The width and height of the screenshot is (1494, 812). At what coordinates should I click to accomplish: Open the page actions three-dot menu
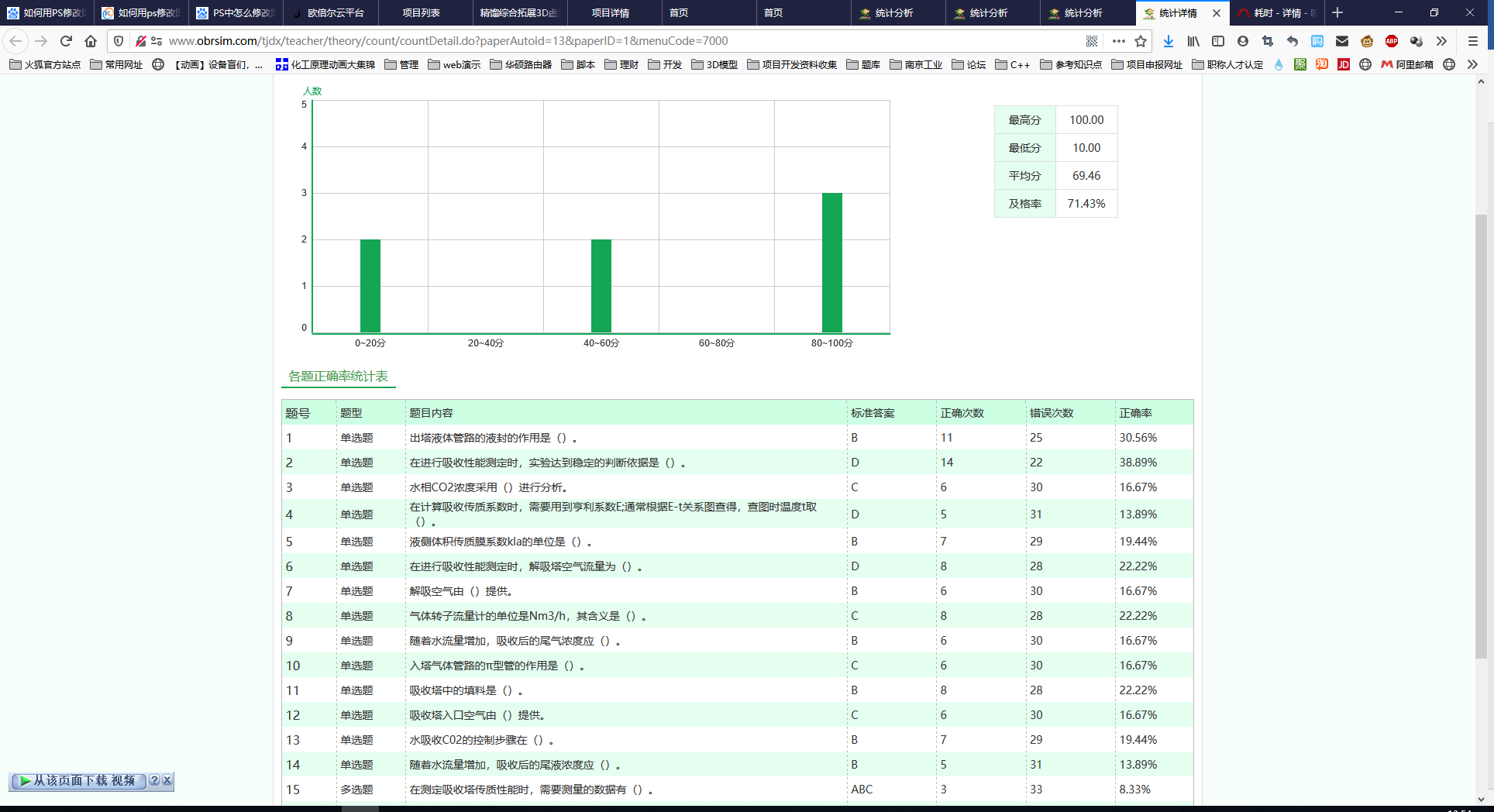click(1118, 41)
